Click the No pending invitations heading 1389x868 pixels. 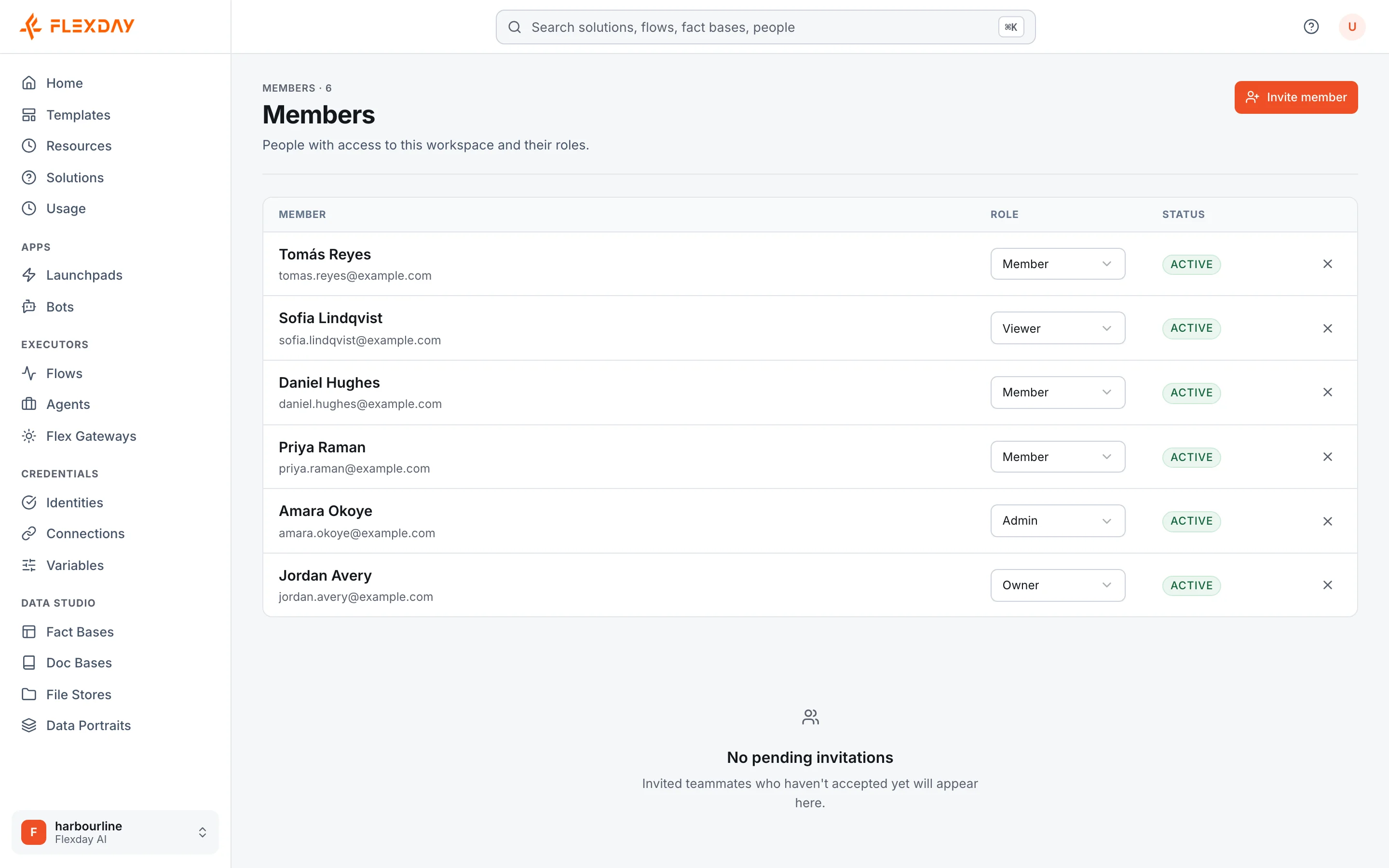810,758
